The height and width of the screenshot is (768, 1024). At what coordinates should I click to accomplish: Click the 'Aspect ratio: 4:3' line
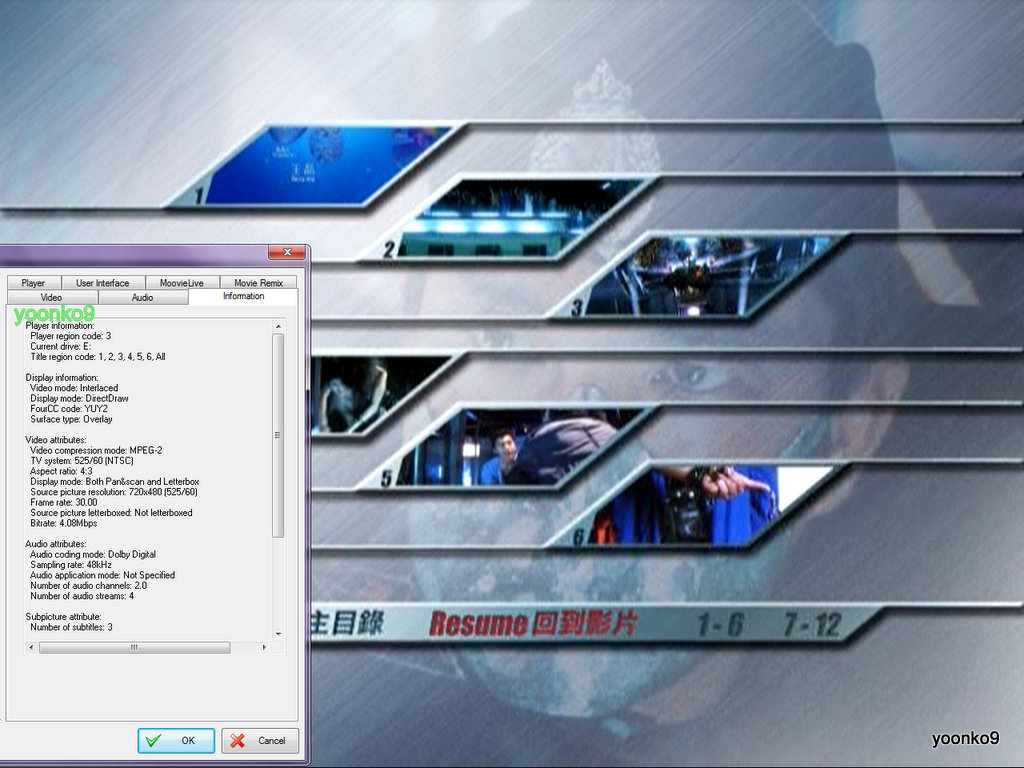point(62,471)
